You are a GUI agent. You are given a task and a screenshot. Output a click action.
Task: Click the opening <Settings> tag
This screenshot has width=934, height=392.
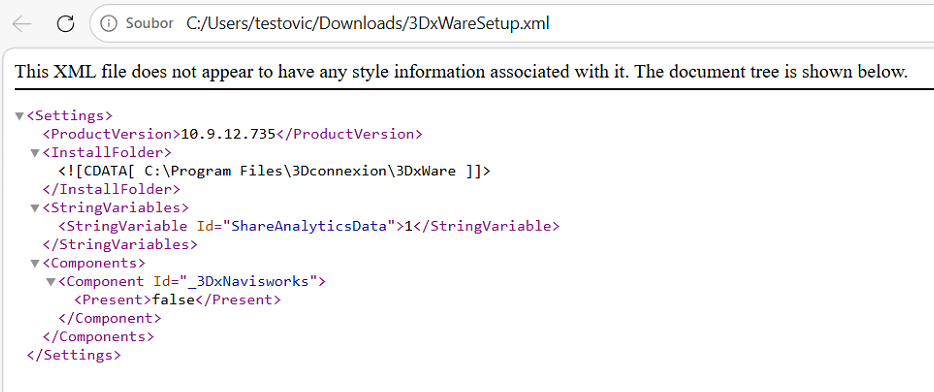pyautogui.click(x=70, y=116)
